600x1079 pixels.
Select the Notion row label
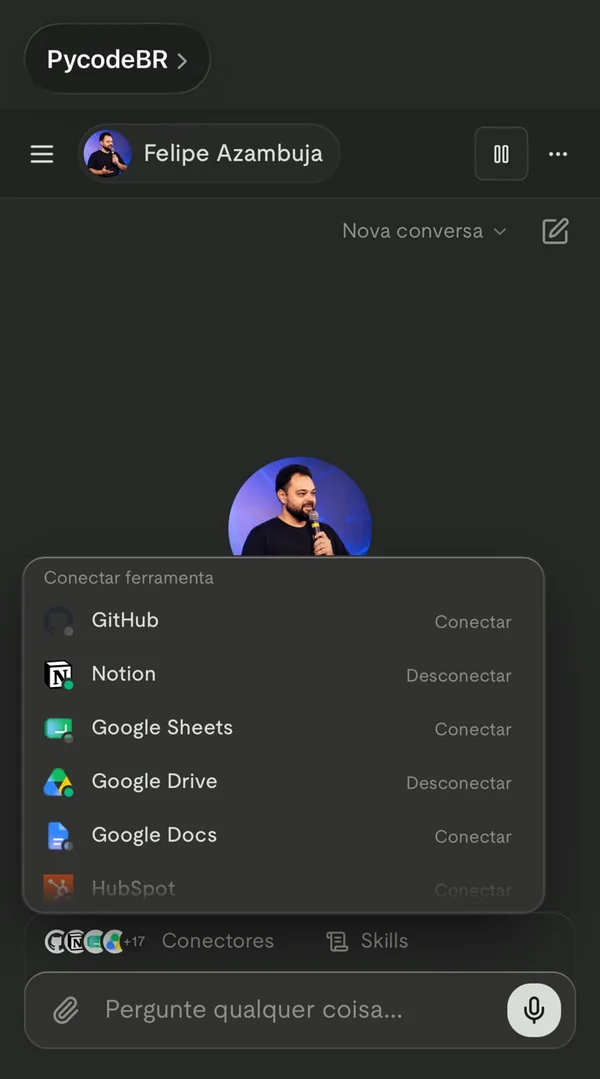(124, 674)
